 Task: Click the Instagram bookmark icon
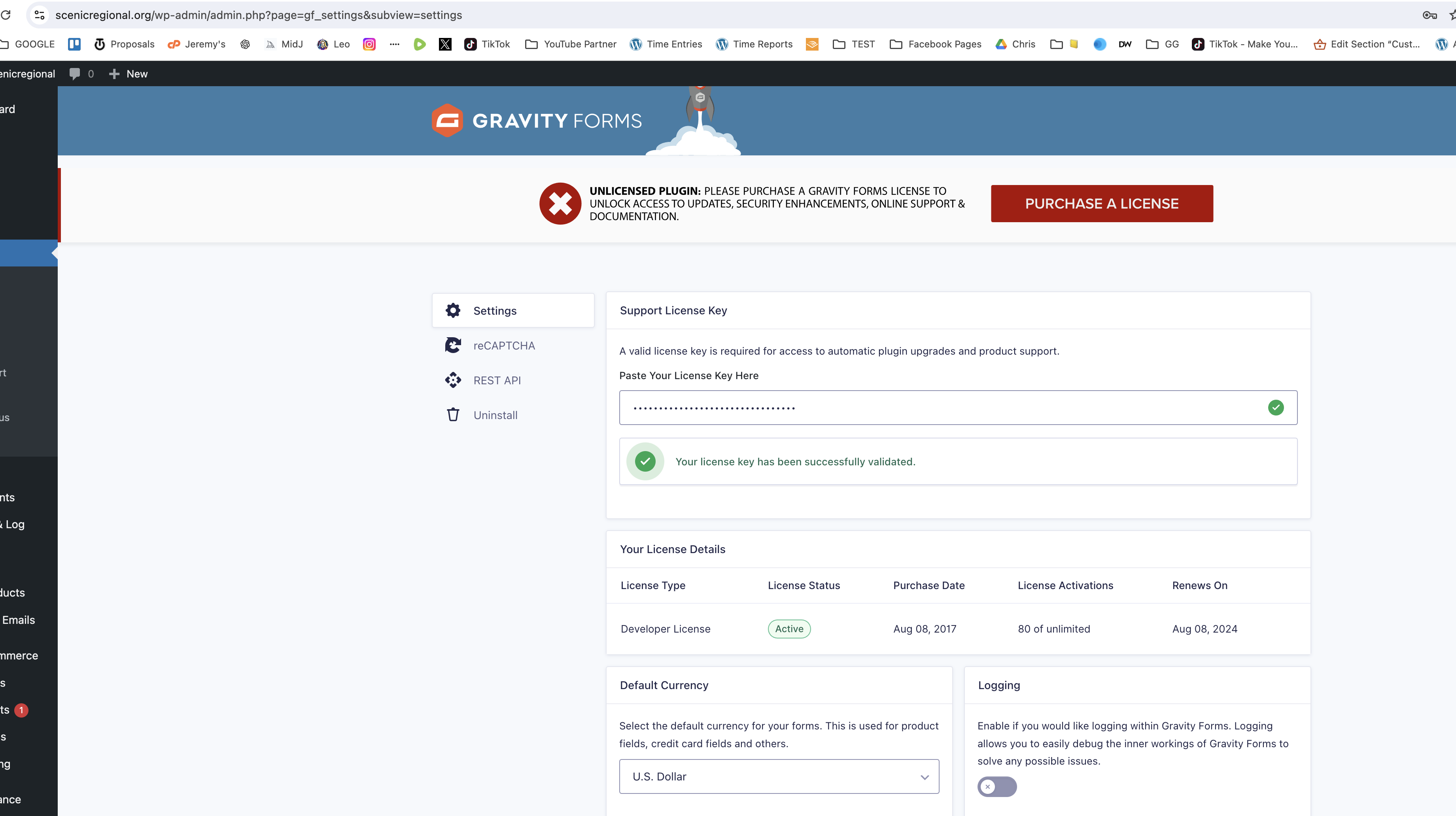(x=369, y=44)
